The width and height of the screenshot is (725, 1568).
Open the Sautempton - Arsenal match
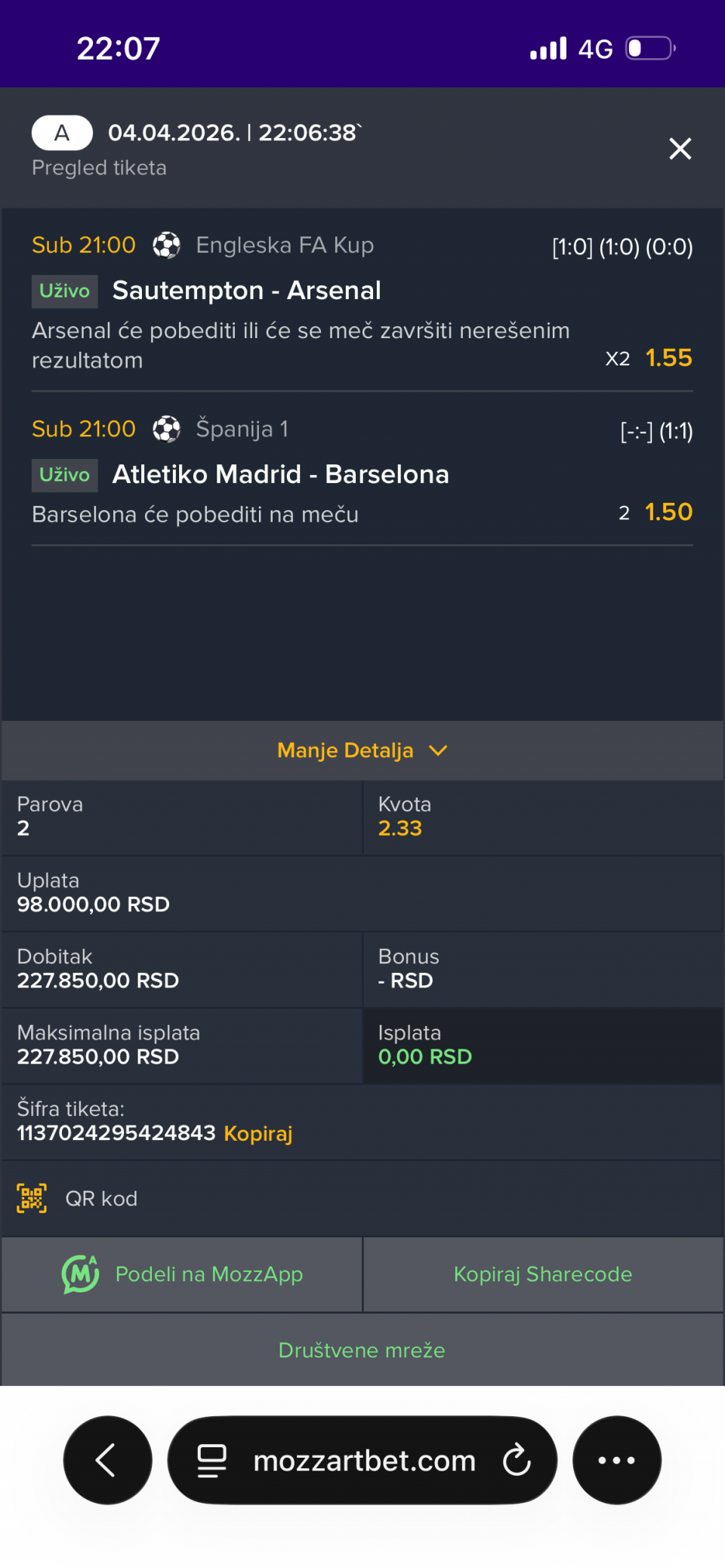(x=246, y=291)
